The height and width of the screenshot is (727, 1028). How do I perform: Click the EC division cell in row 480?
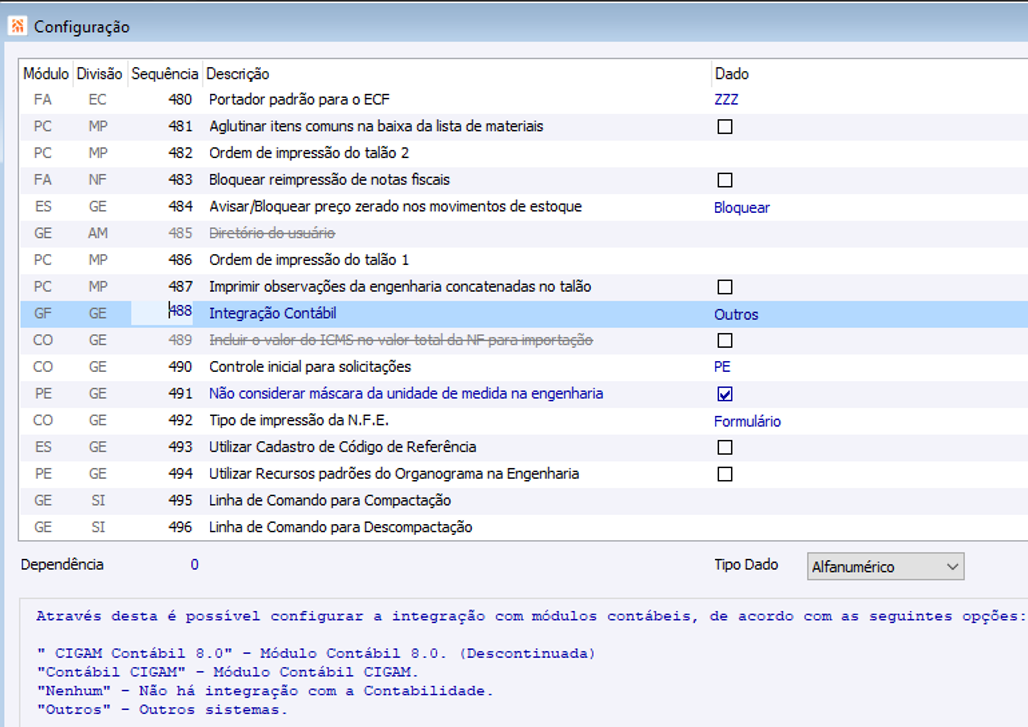pos(97,100)
